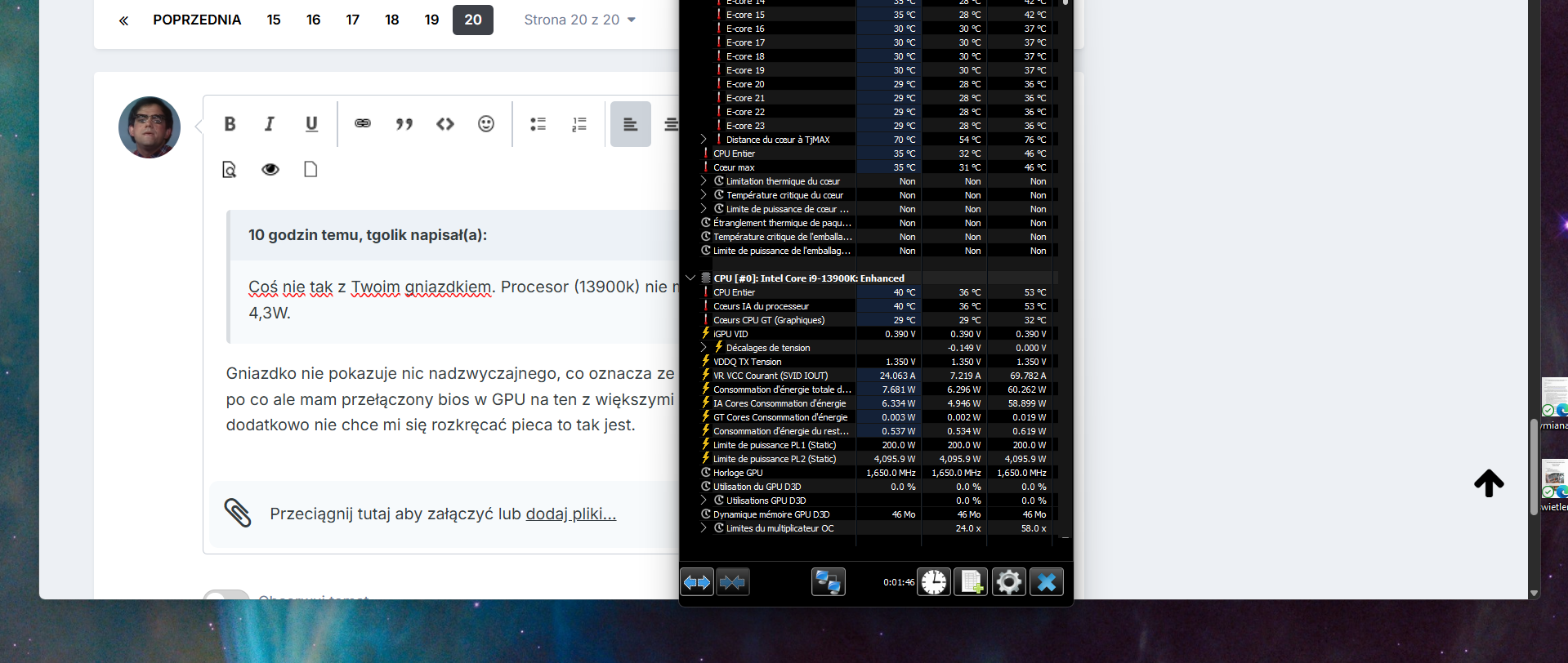Viewport: 1568px width, 663px height.
Task: Insert a code block with the angle-brackets icon
Action: (x=445, y=124)
